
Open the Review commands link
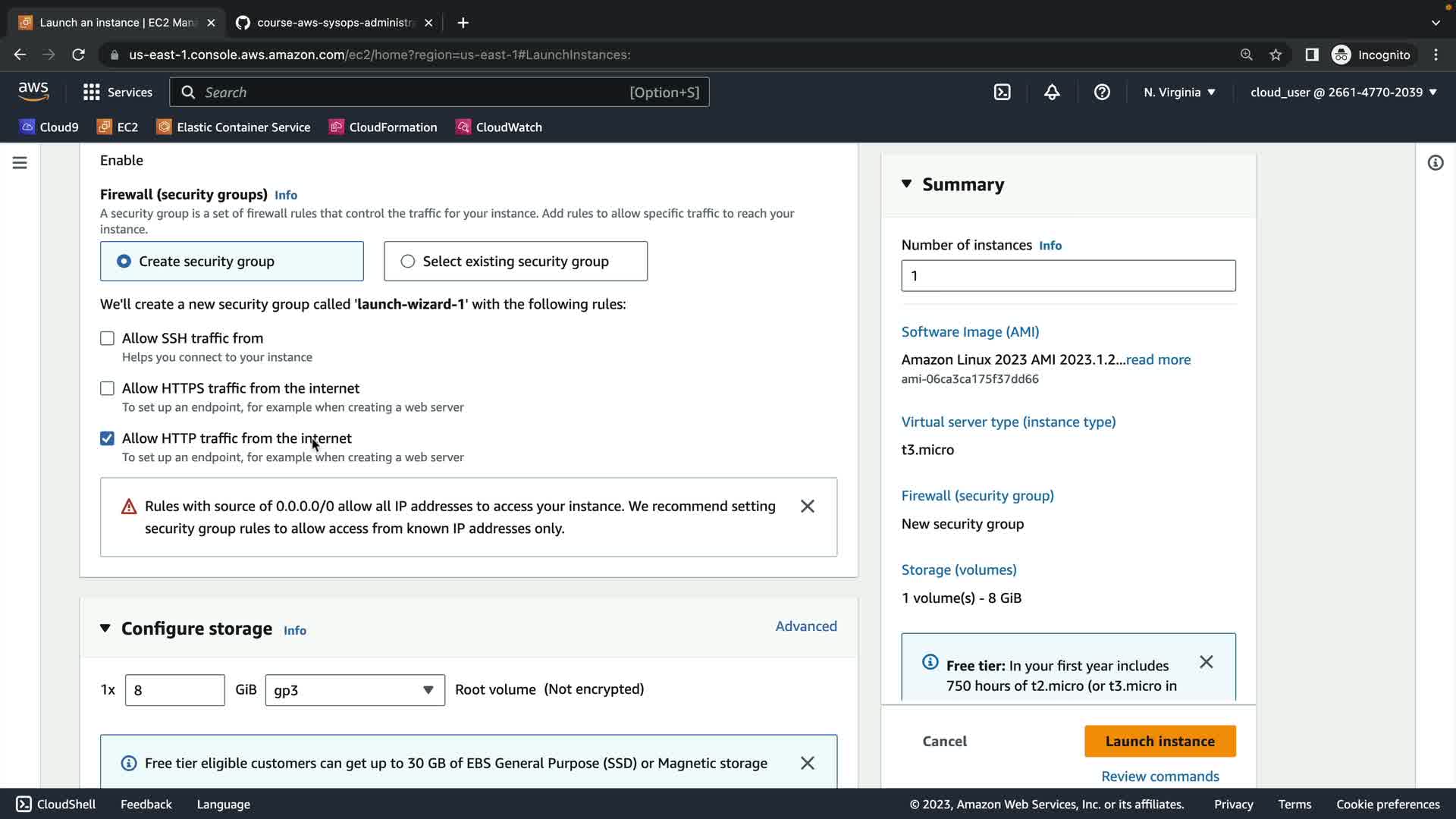pos(1159,776)
